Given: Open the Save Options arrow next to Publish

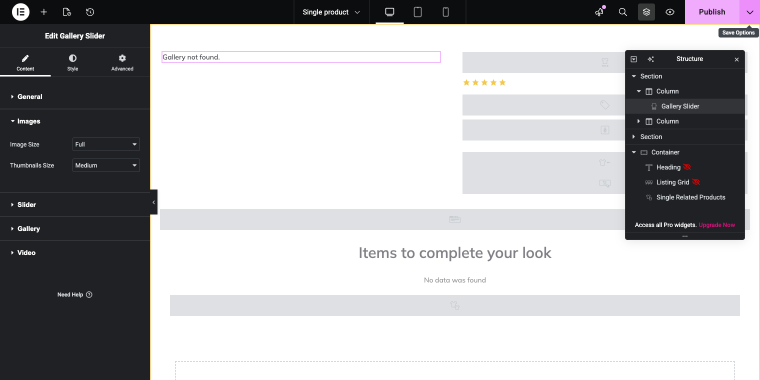Looking at the screenshot, I should click(750, 12).
